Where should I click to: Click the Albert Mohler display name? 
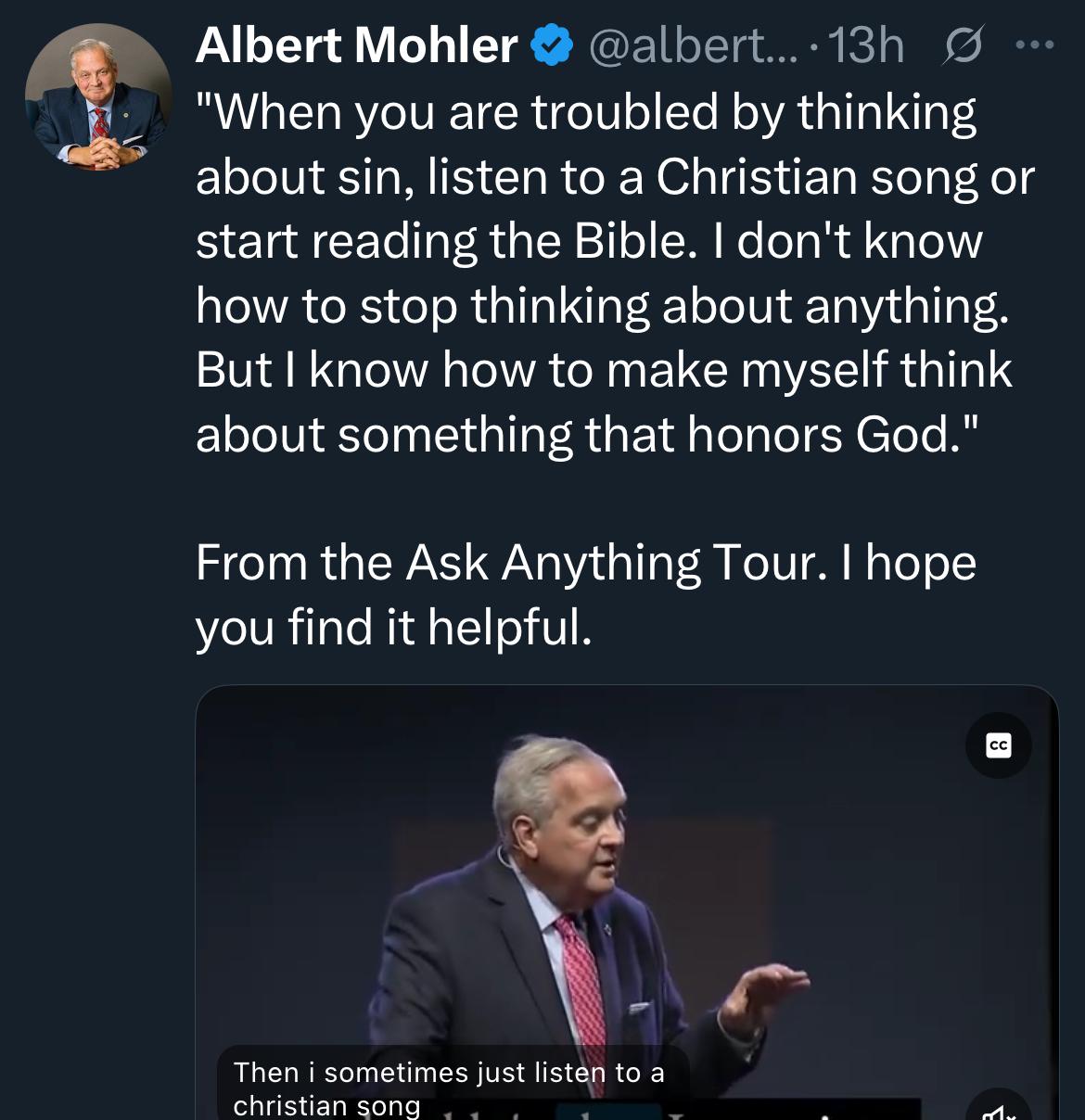[x=356, y=45]
